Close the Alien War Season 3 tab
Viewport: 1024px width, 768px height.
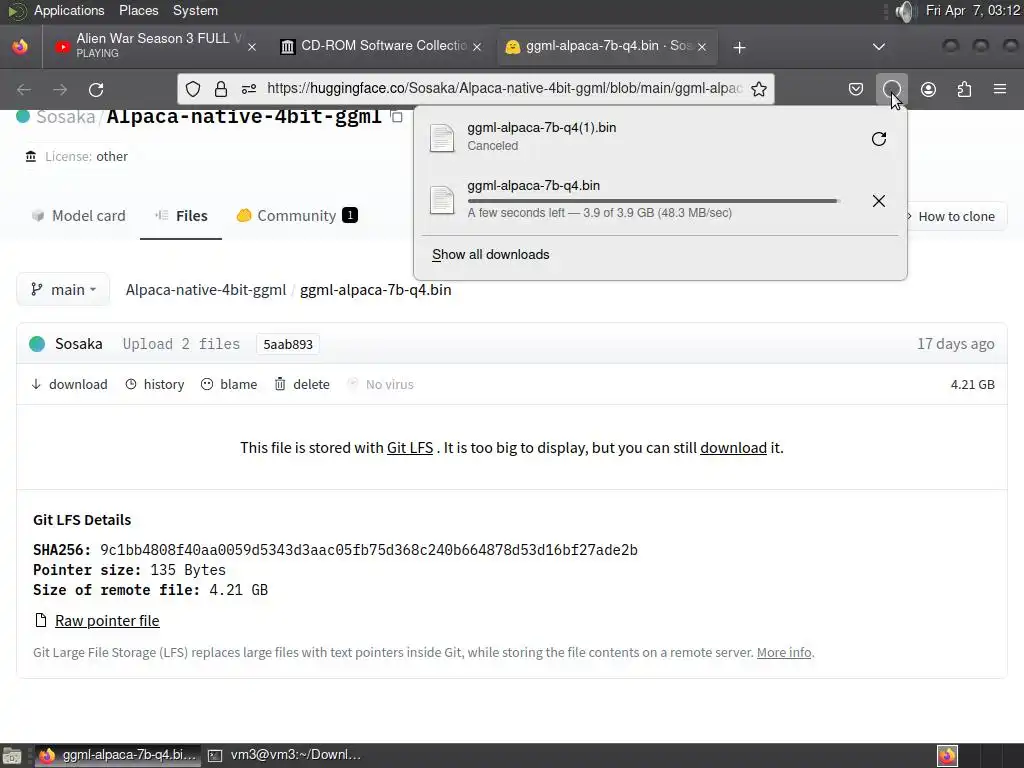[x=252, y=47]
